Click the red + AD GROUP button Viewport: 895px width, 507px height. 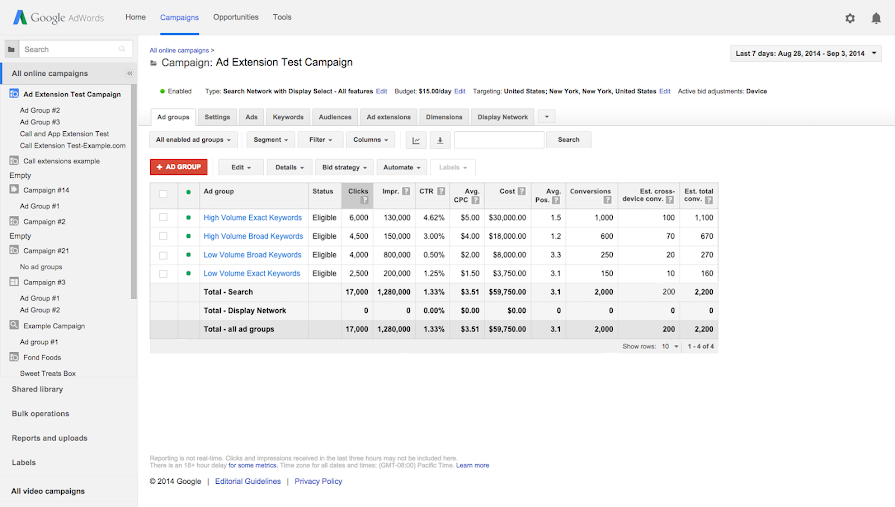(x=178, y=167)
